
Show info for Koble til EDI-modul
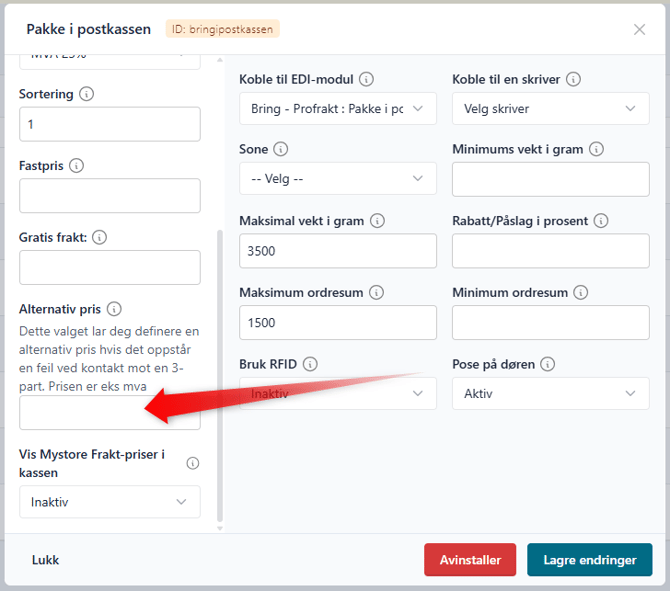pyautogui.click(x=366, y=79)
